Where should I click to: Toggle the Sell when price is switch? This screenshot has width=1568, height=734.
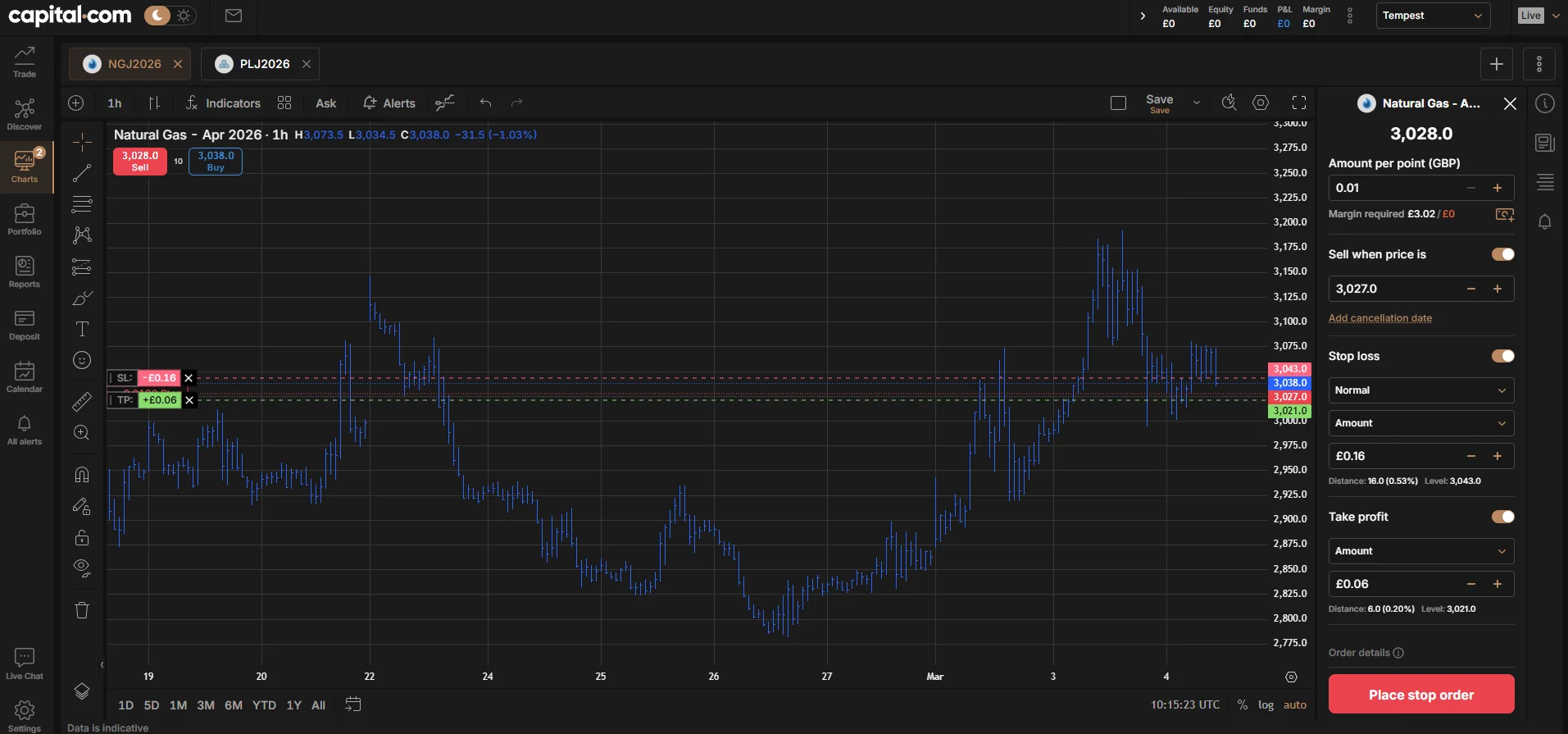pyautogui.click(x=1503, y=254)
